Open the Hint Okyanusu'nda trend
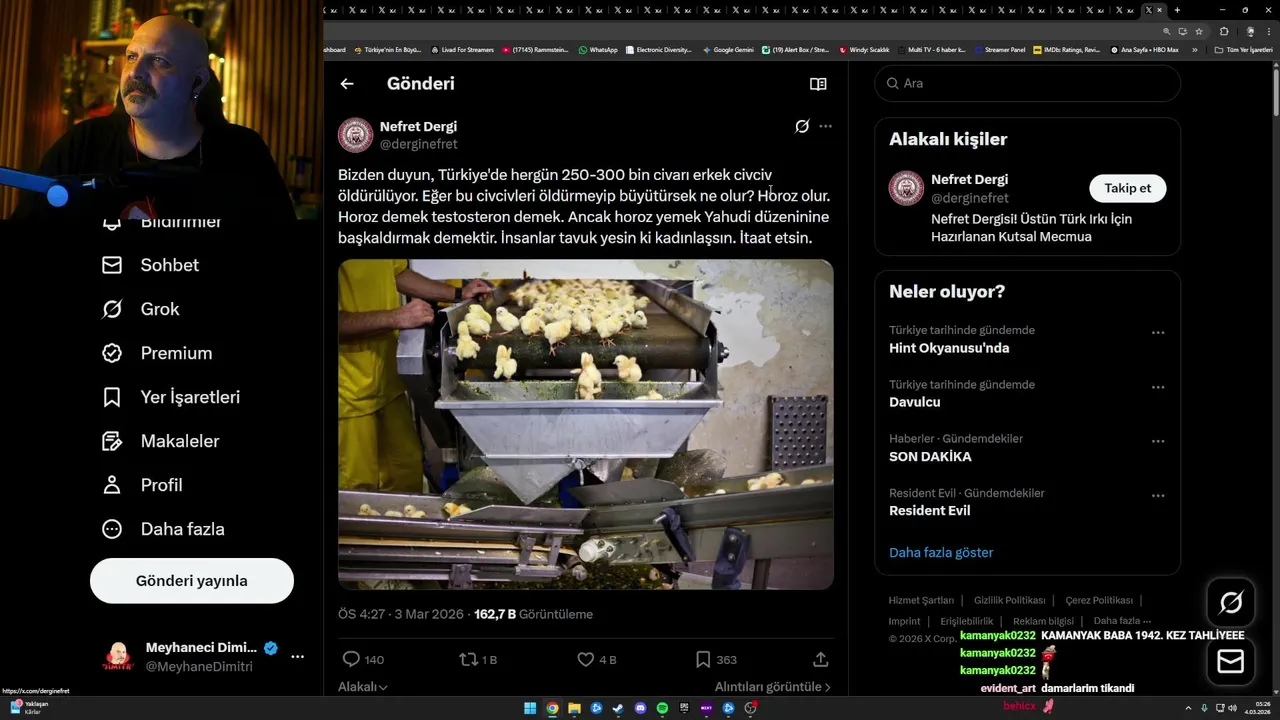The width and height of the screenshot is (1280, 720). pyautogui.click(x=949, y=349)
